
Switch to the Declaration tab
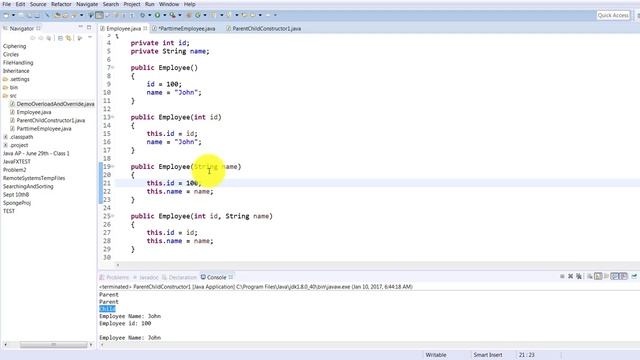(x=179, y=277)
